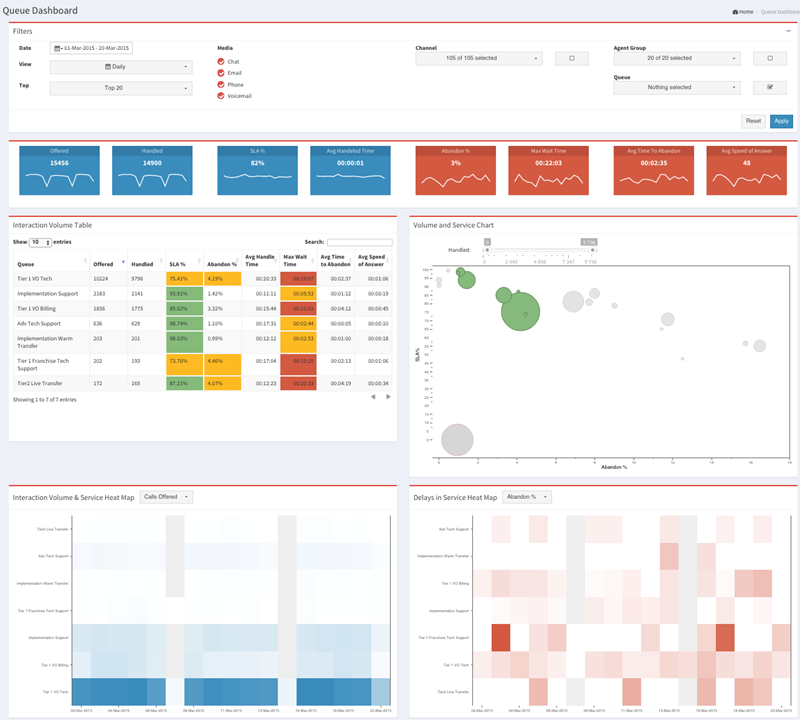
Task: Collapse the Filters panel with minus icon
Action: click(x=788, y=31)
